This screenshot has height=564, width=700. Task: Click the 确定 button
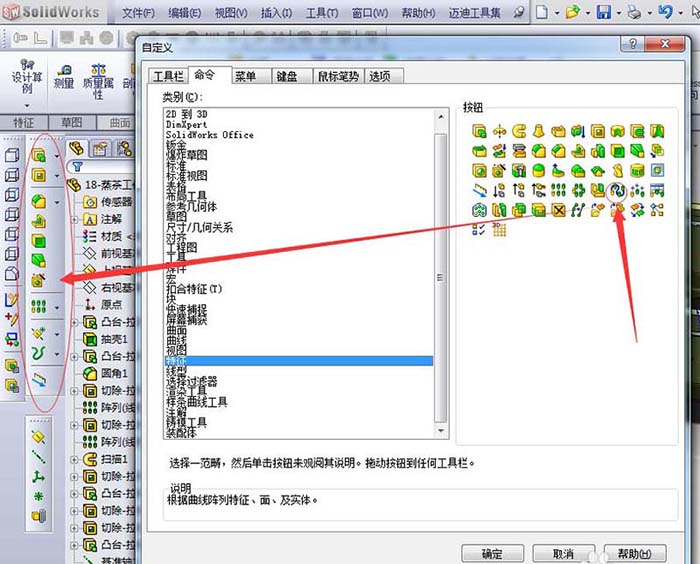492,554
